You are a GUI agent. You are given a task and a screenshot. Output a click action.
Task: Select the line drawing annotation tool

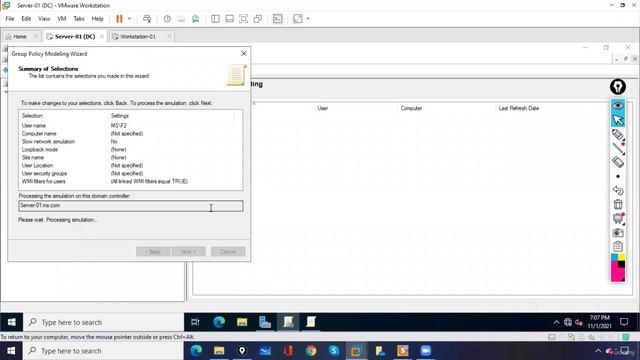pyautogui.click(x=618, y=148)
